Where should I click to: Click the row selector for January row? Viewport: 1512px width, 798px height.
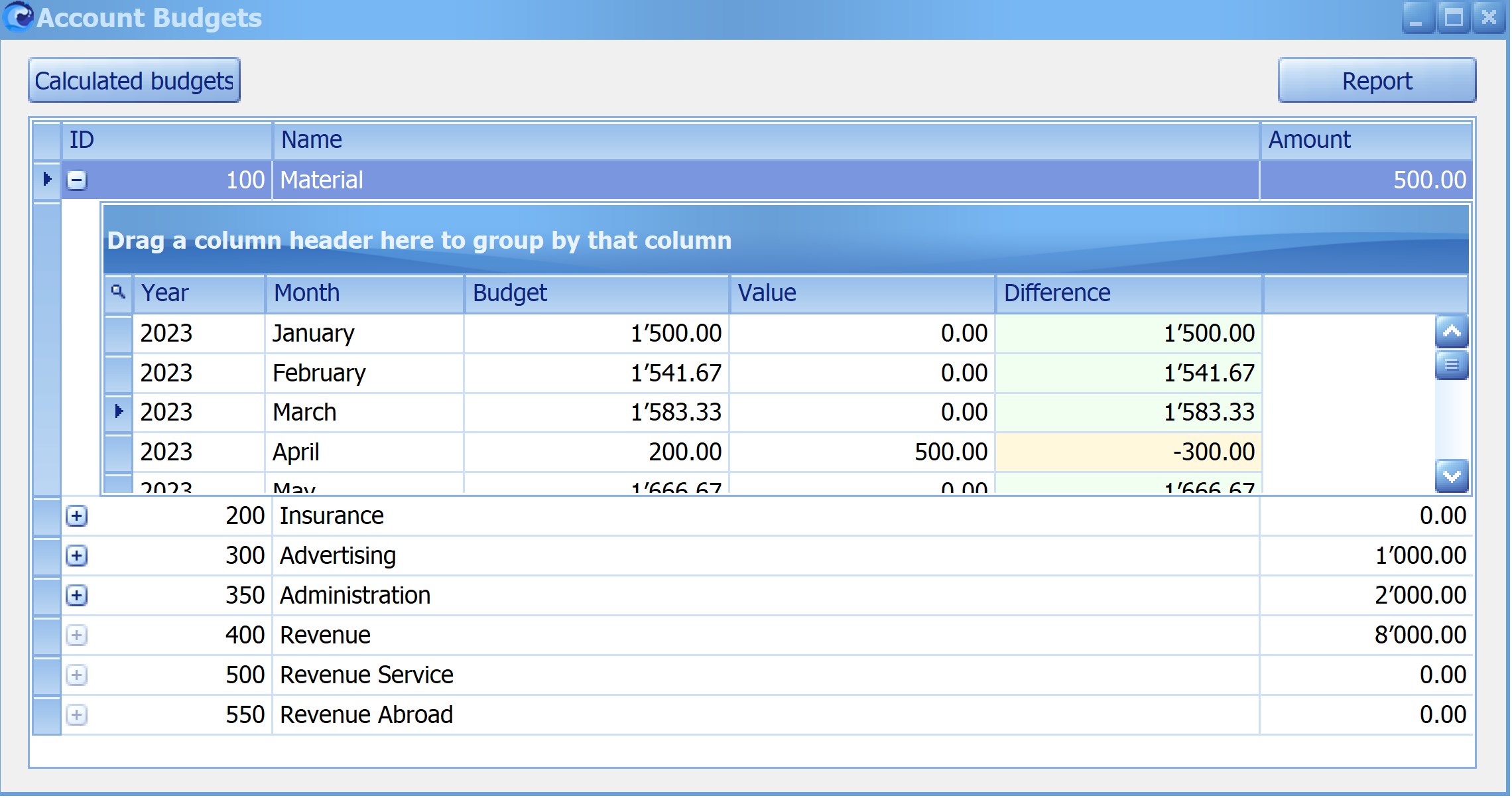[x=119, y=333]
